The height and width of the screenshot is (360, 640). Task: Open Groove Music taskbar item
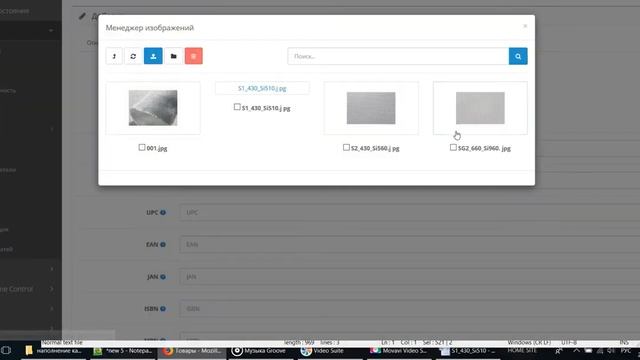(261, 351)
